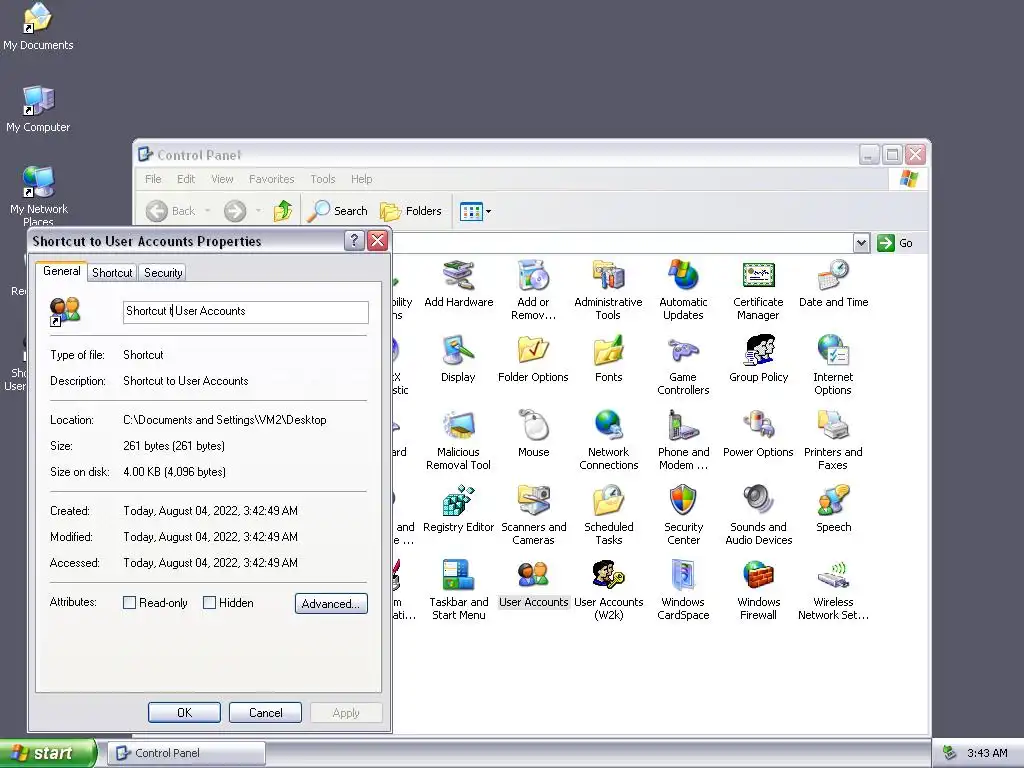Screen dimensions: 1024x768
Task: Open Phone and Modem Options icon
Action: (x=683, y=440)
